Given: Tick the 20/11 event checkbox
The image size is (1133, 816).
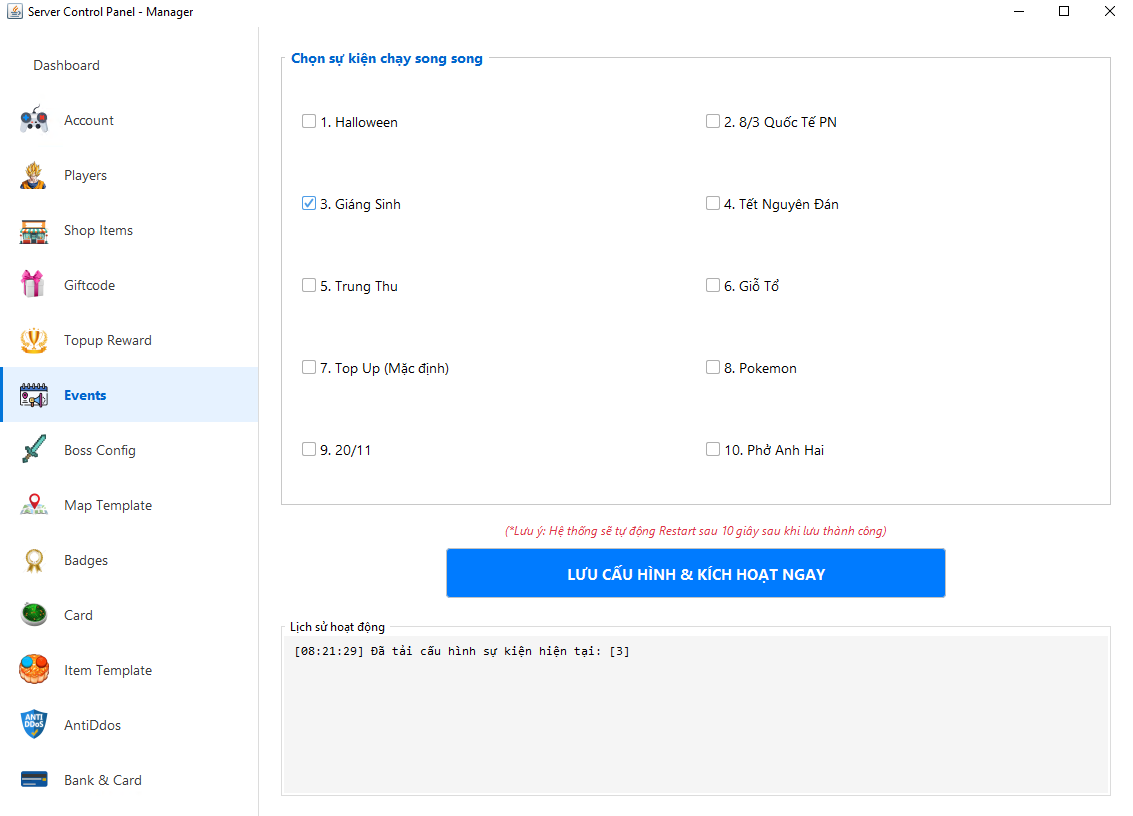Looking at the screenshot, I should click(x=309, y=450).
